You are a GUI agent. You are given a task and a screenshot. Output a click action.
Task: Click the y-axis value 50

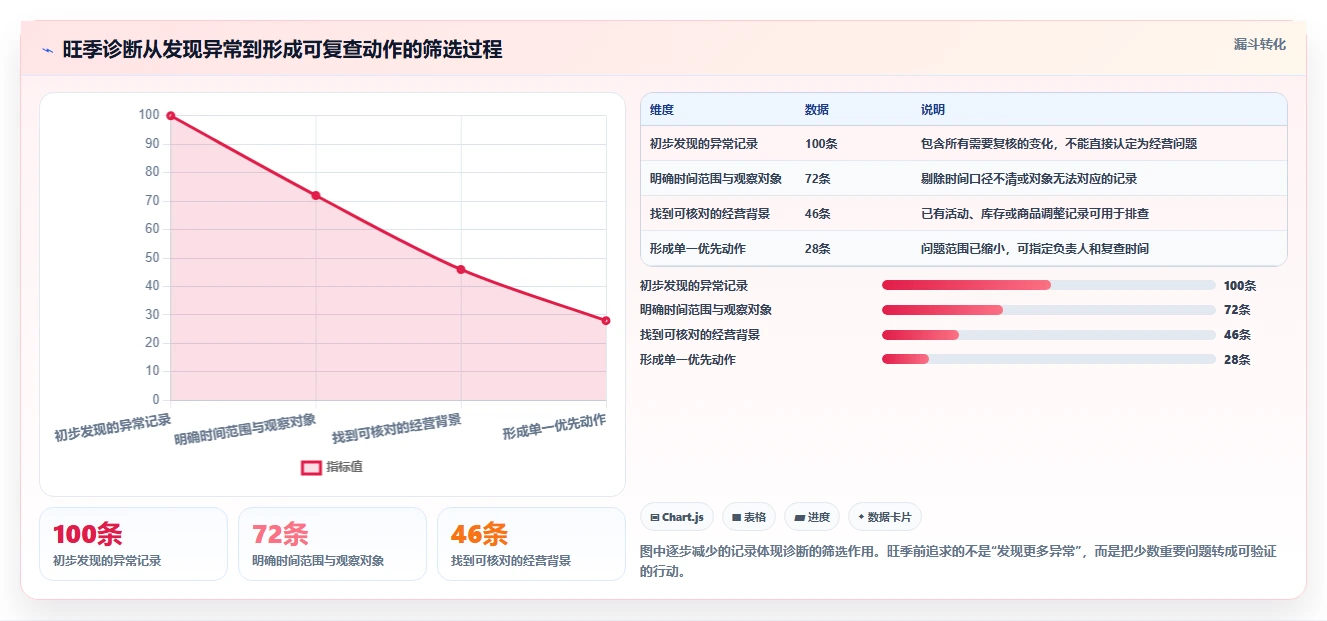point(152,257)
